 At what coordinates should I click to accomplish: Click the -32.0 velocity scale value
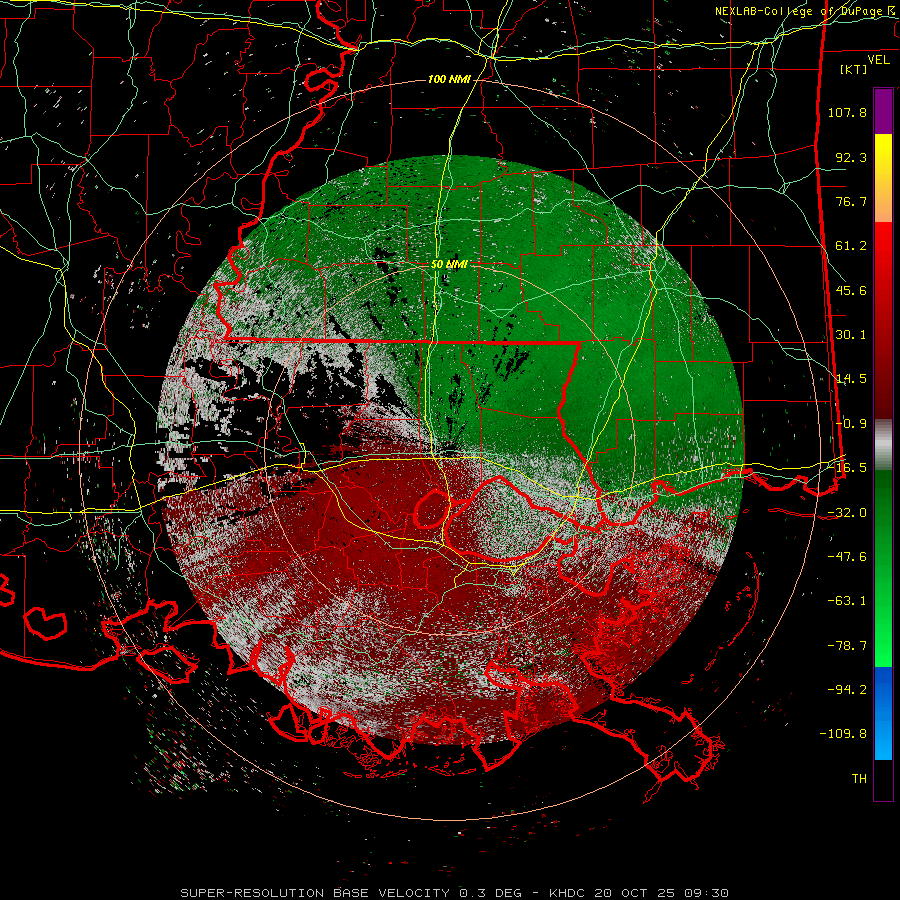click(847, 513)
